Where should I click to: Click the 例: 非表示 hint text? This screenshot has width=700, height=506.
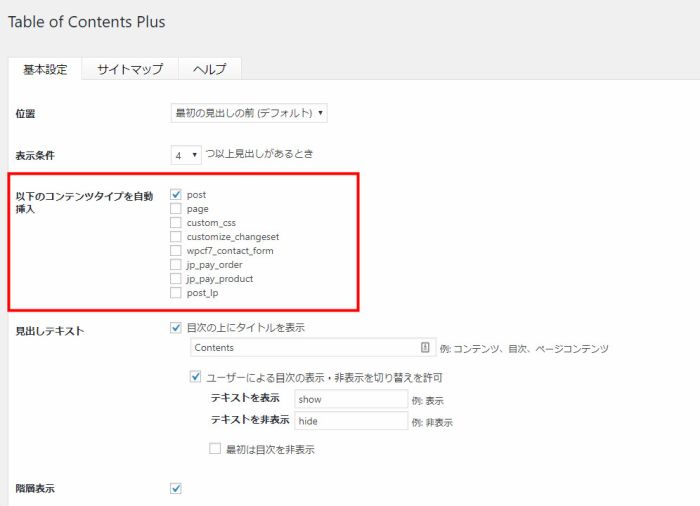click(432, 422)
